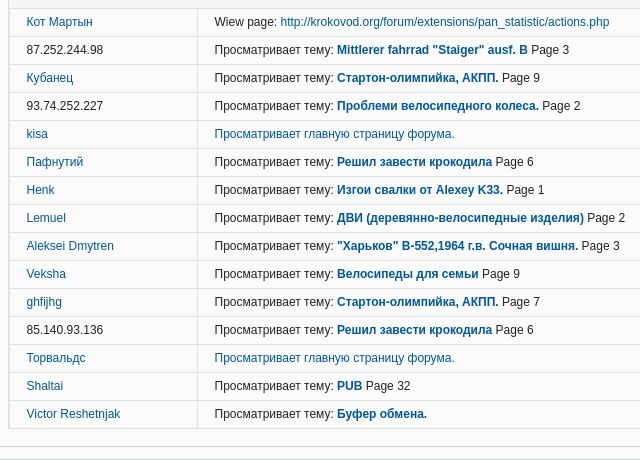Open topic Изгои свалки от Alexey K33

click(x=420, y=190)
